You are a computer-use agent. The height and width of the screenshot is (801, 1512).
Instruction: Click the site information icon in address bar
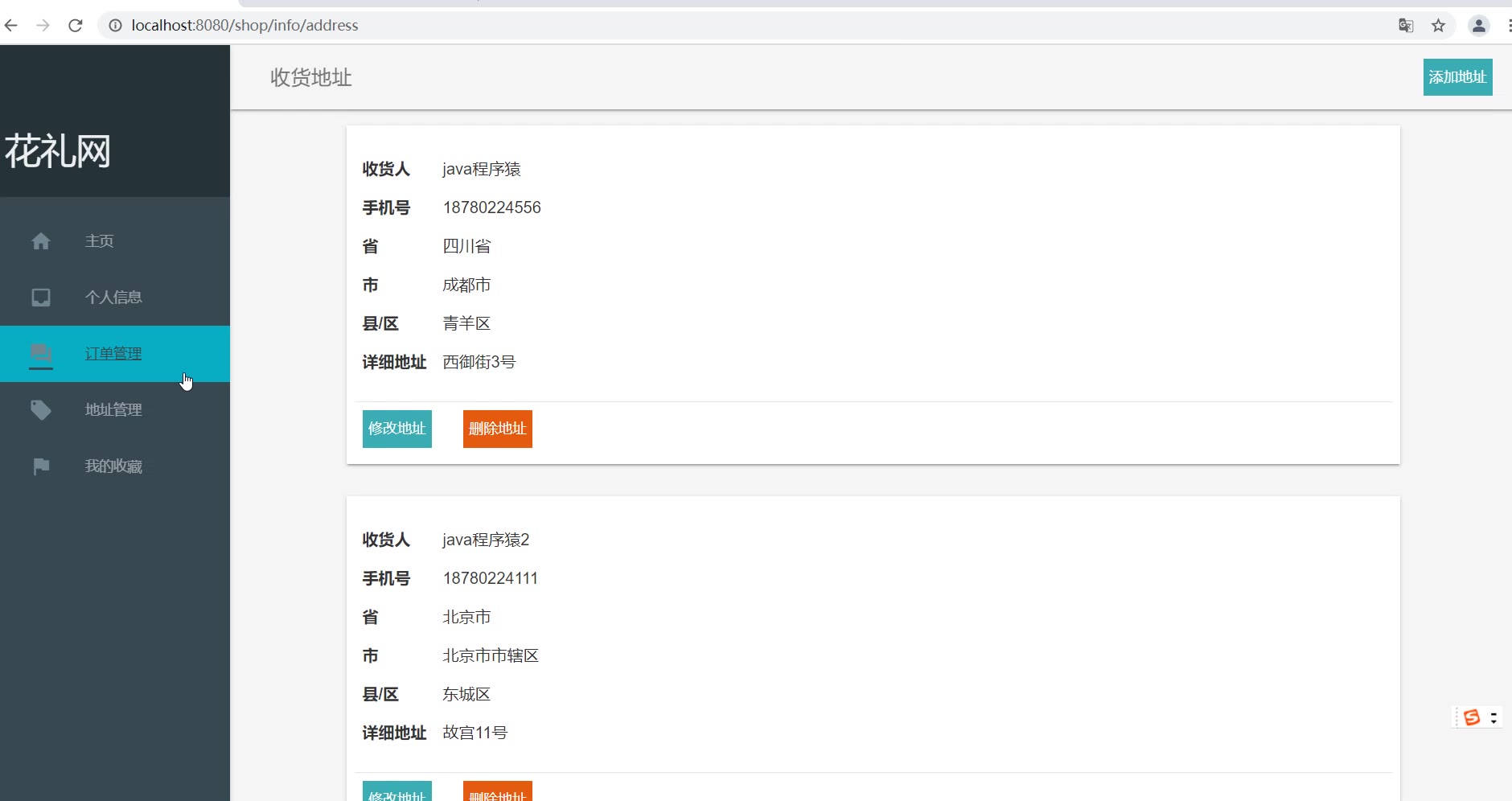pos(115,26)
